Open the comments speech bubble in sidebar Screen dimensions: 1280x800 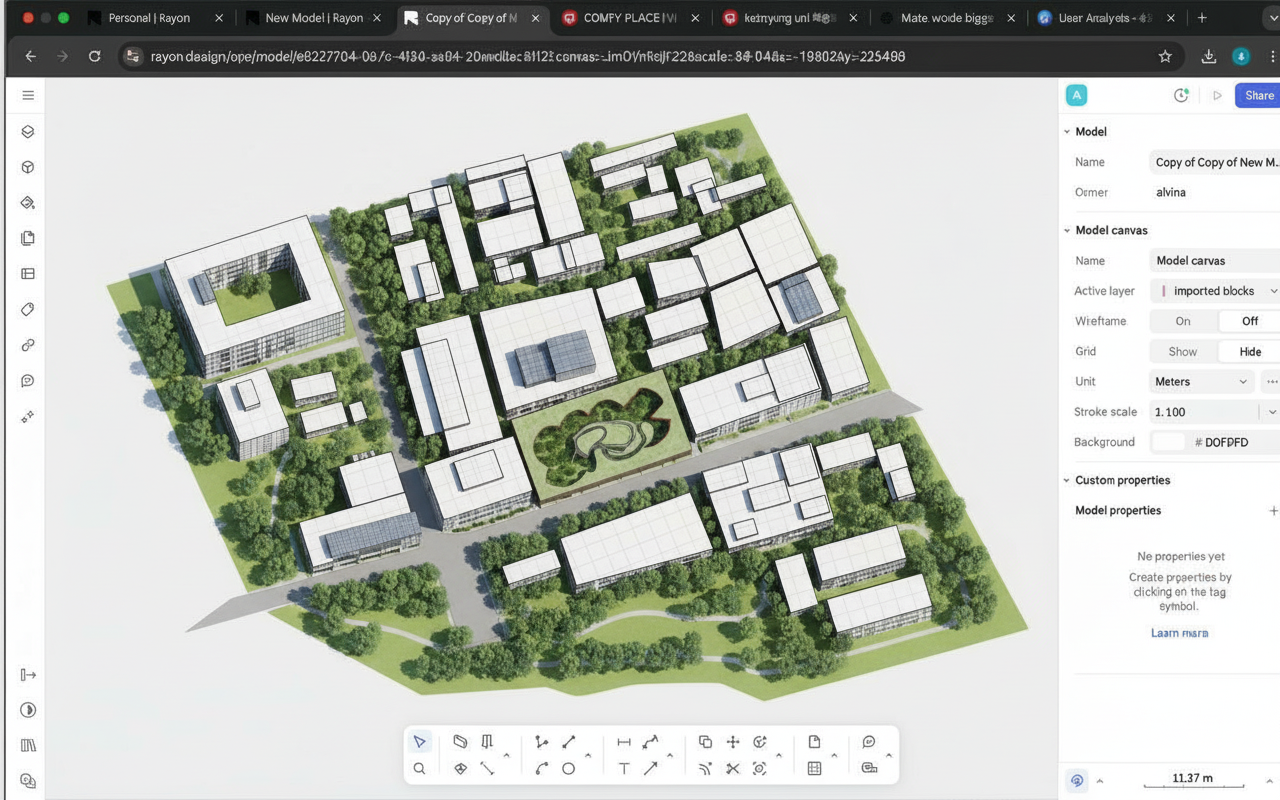tap(28, 381)
